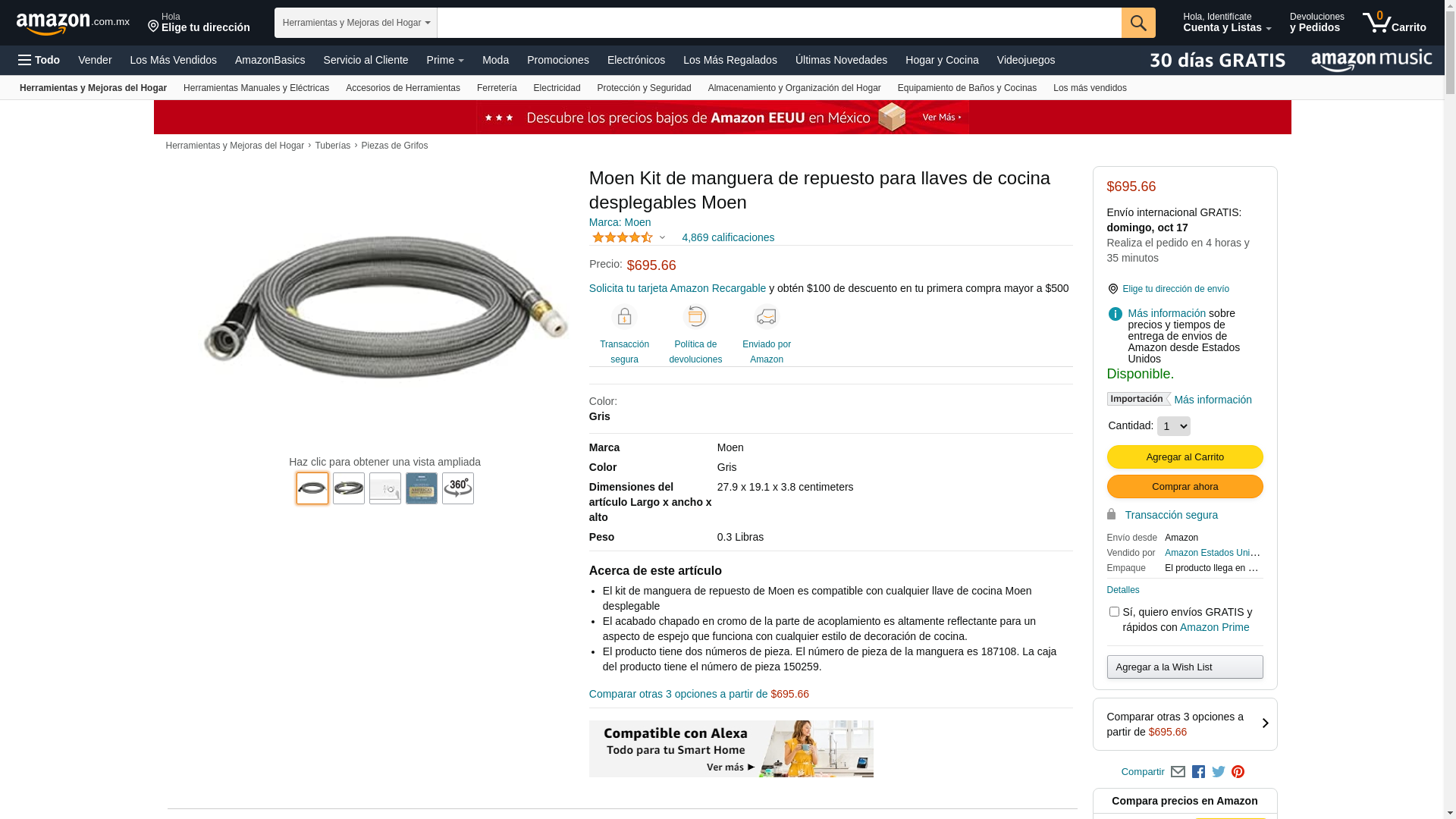This screenshot has width=1456, height=819.
Task: Share product via email envelope icon
Action: [1178, 772]
